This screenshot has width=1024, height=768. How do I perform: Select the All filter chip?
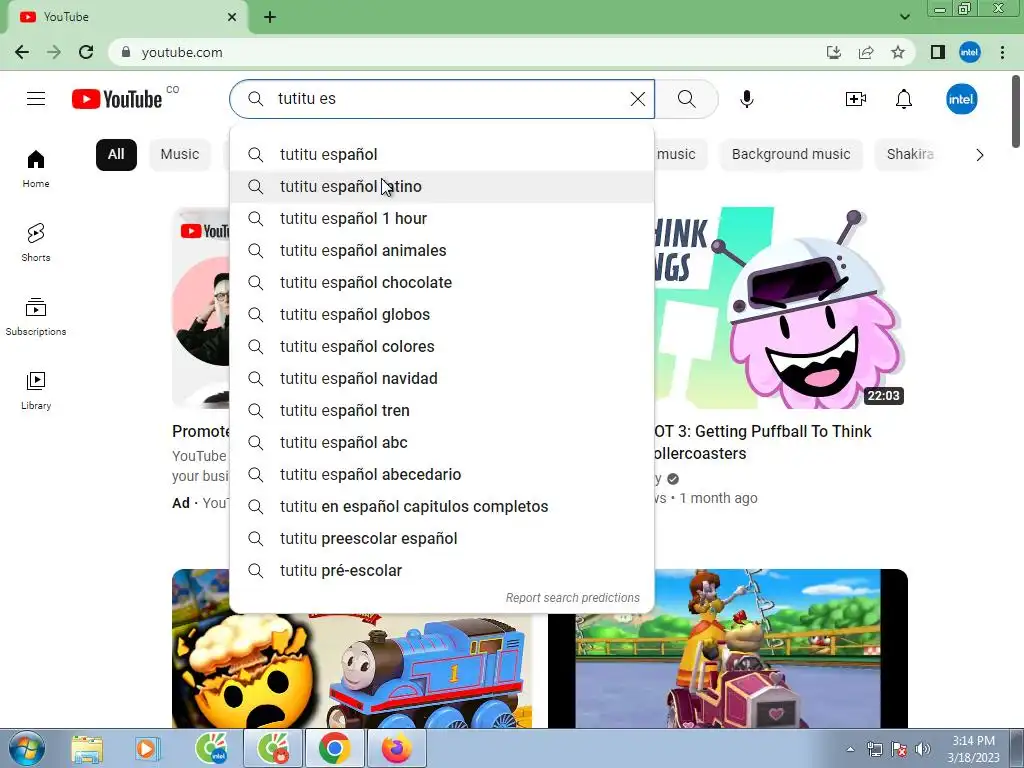click(x=116, y=155)
